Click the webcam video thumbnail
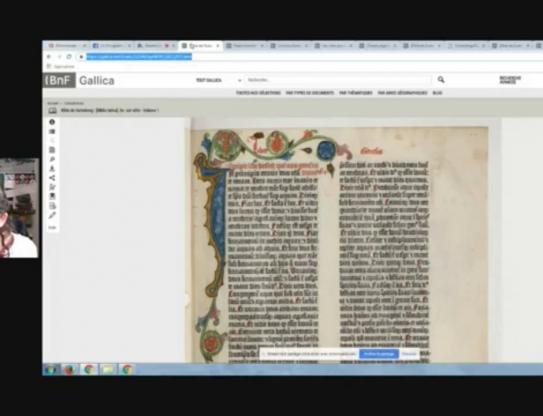The image size is (543, 416). tap(19, 208)
